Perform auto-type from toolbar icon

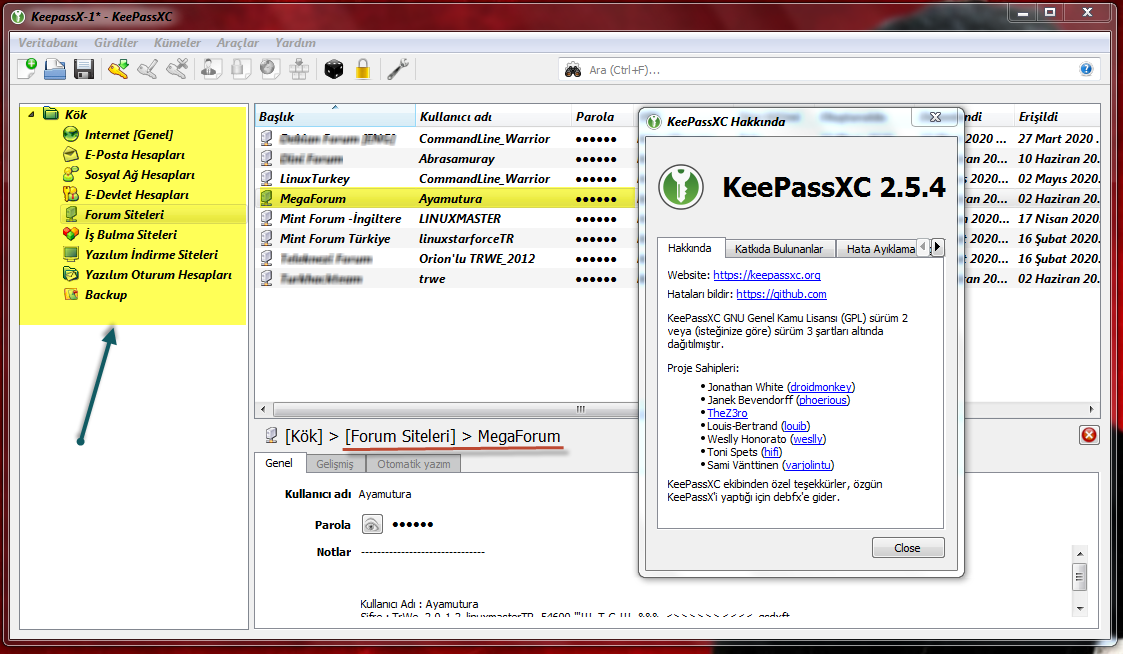[x=299, y=69]
